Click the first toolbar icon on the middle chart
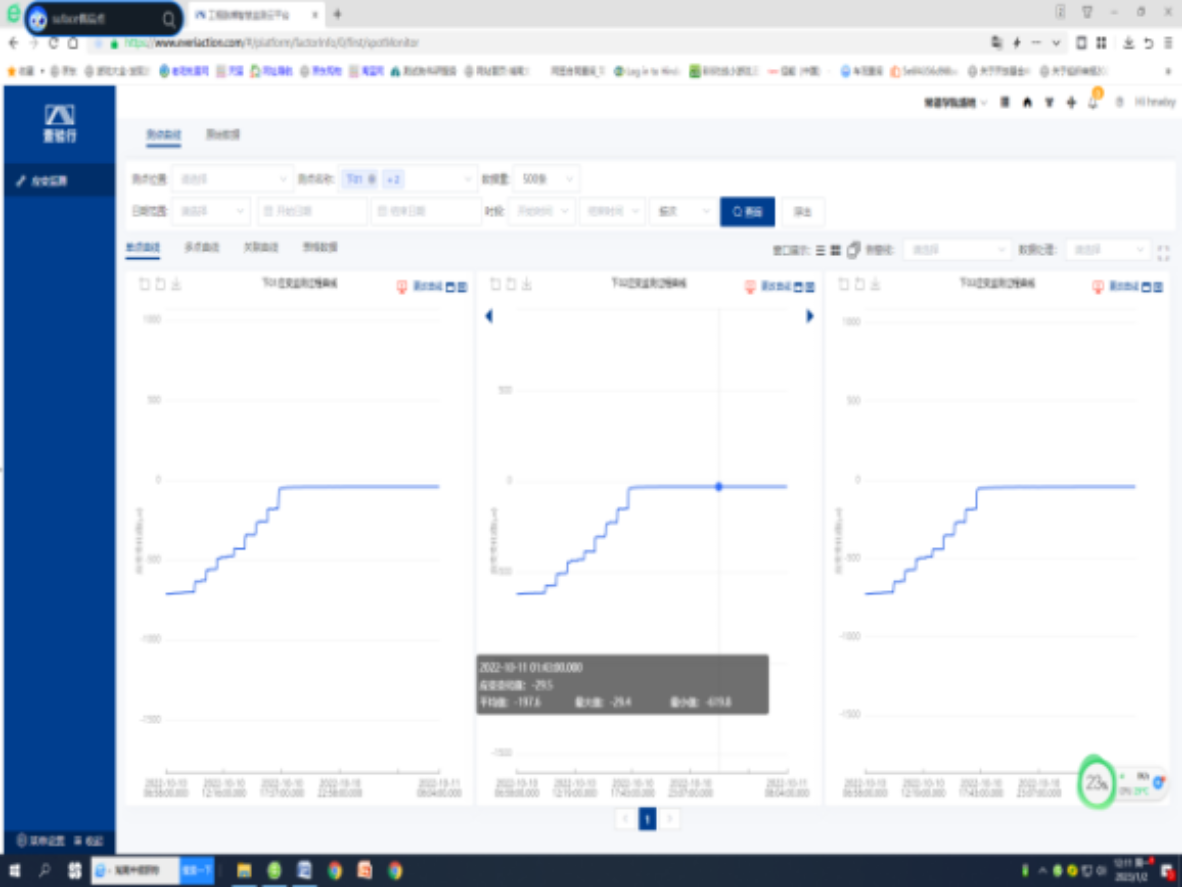Screen dimensions: 1182x887 (495, 284)
